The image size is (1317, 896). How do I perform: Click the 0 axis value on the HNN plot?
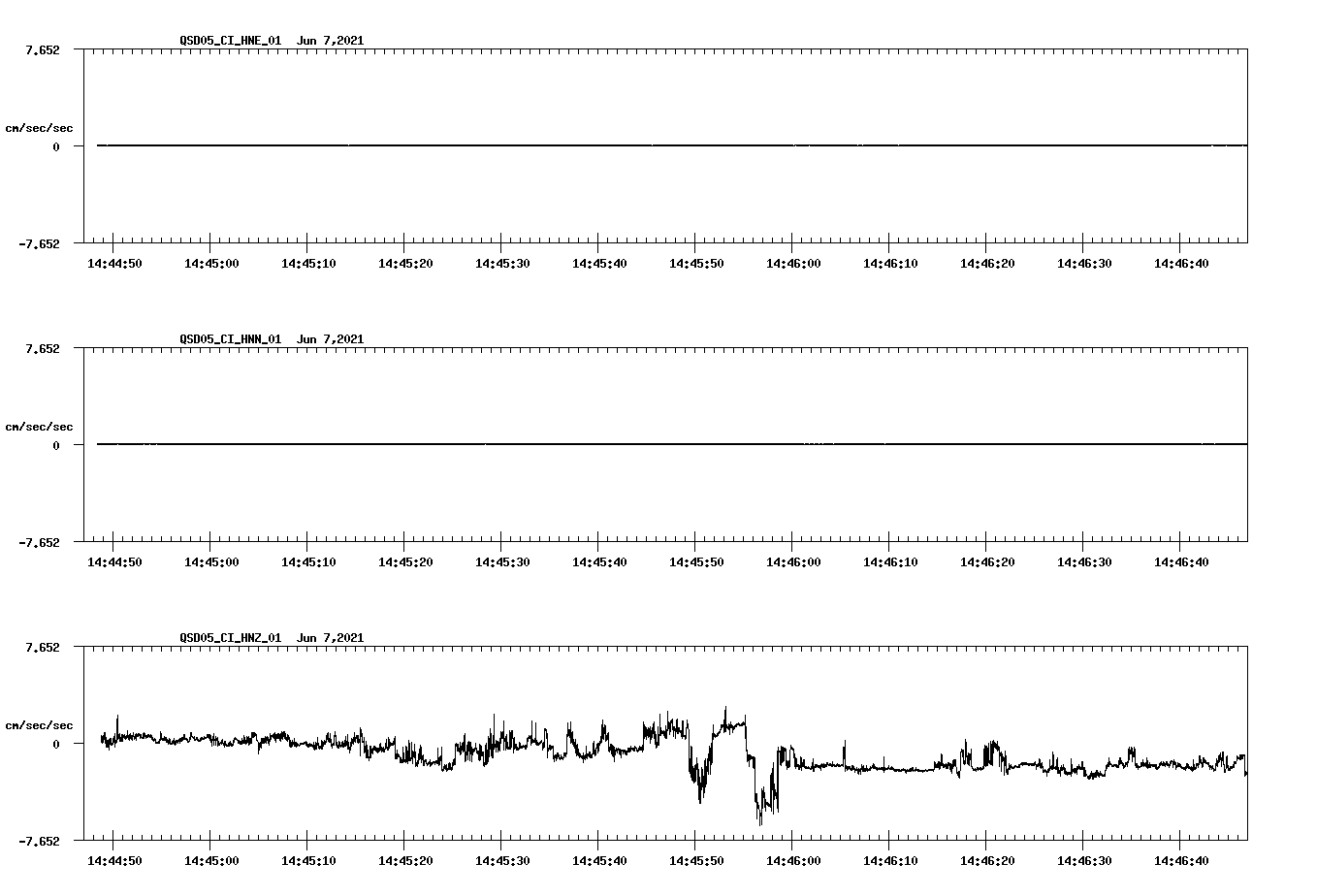coord(56,445)
